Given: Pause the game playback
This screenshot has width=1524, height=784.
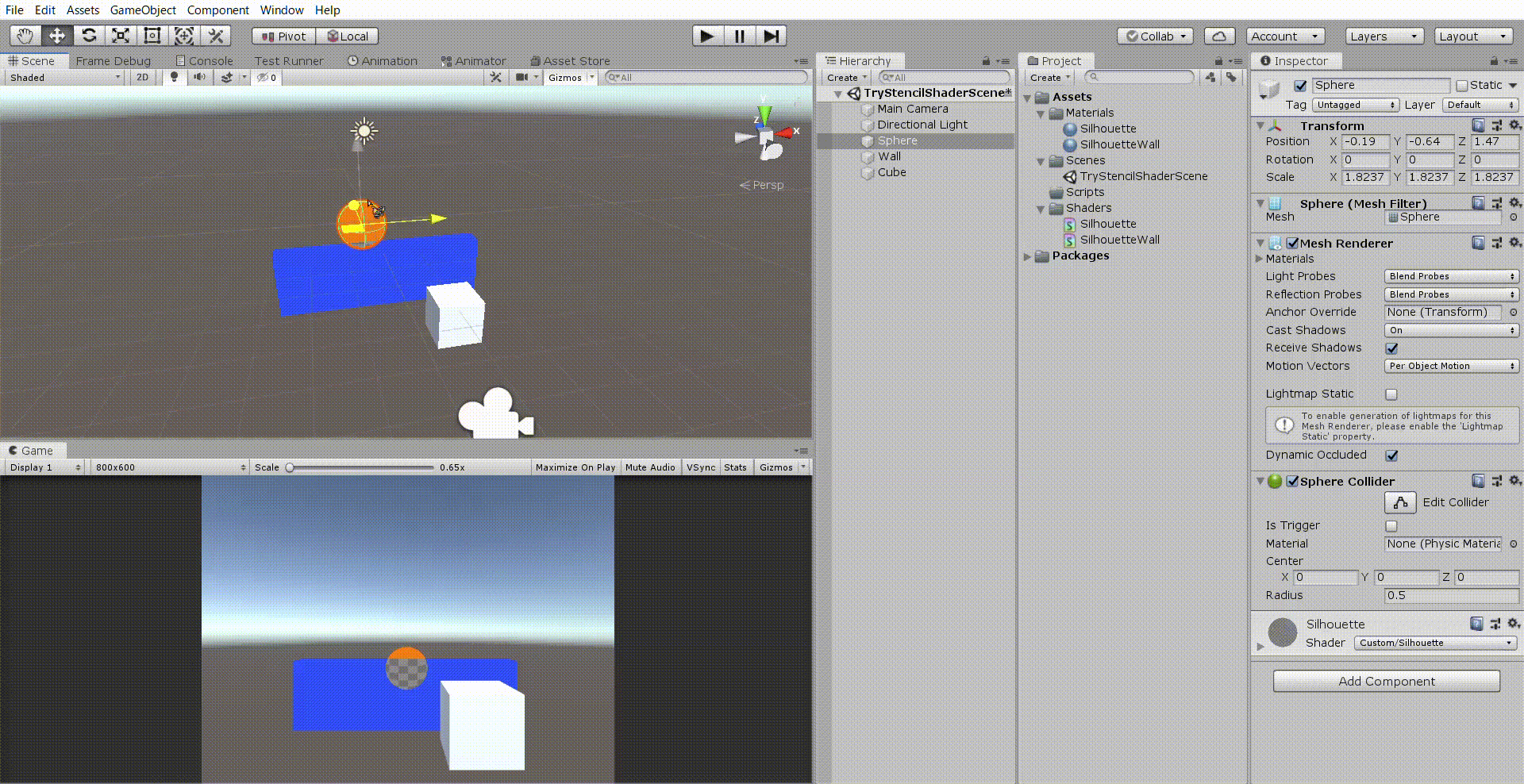Looking at the screenshot, I should [739, 36].
